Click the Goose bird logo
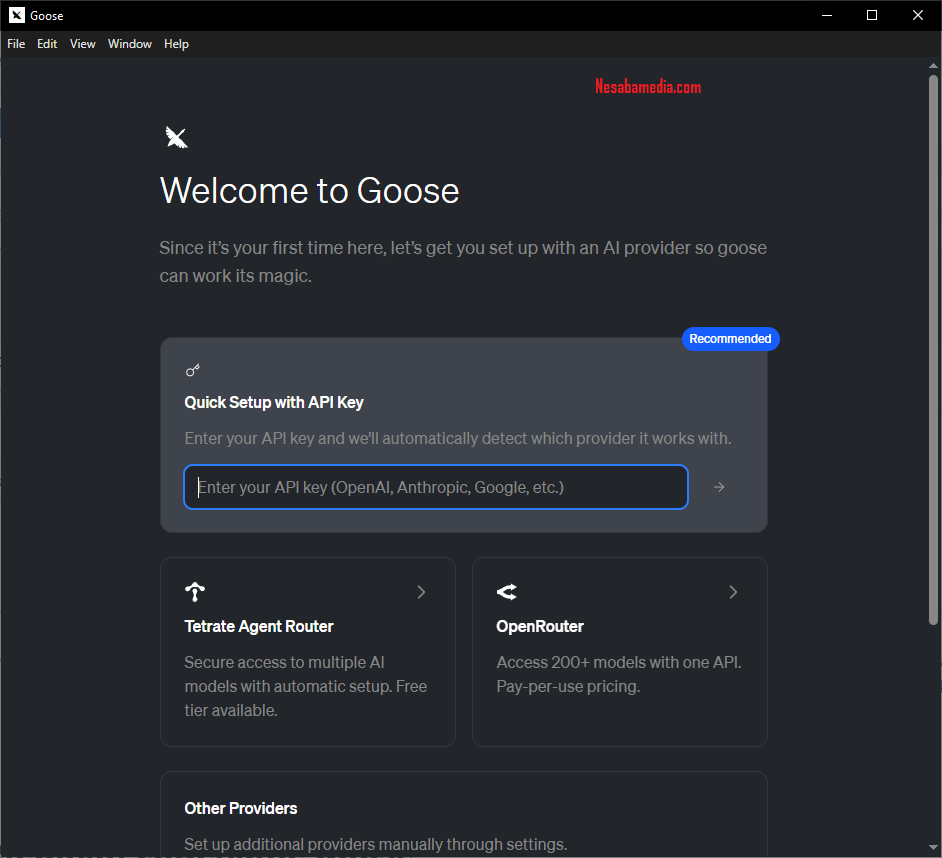Image resolution: width=942 pixels, height=858 pixels. (176, 137)
